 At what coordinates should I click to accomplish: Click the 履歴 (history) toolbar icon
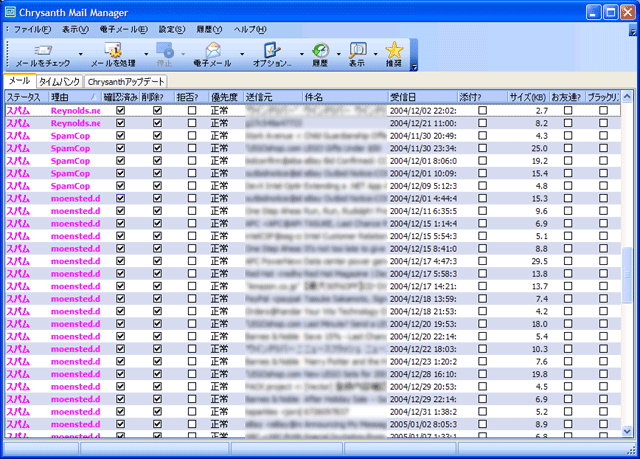(320, 50)
